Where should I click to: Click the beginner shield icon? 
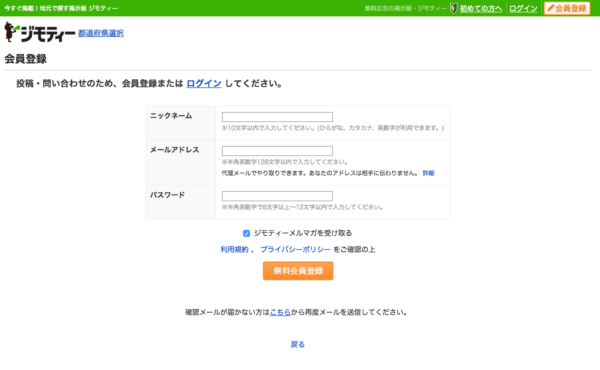point(453,8)
